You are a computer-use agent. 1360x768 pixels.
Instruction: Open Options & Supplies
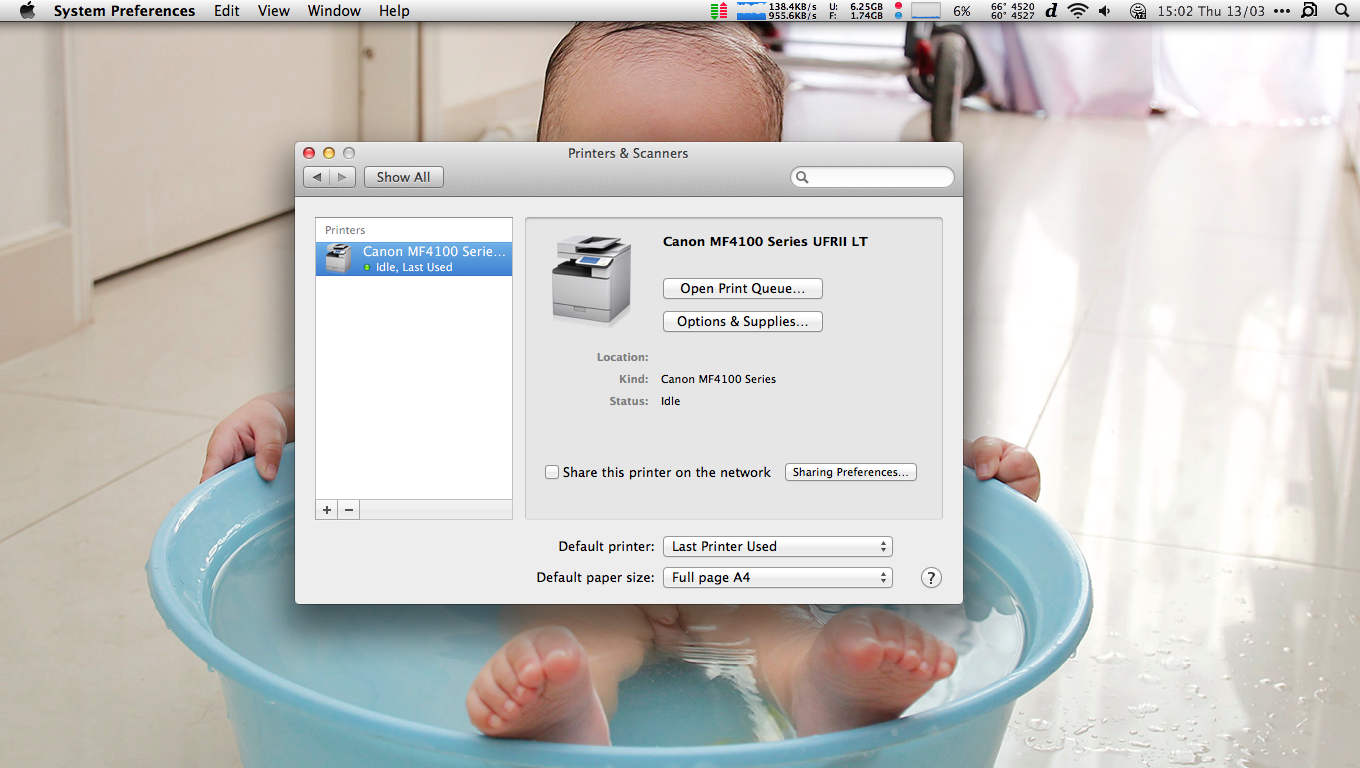click(x=742, y=321)
